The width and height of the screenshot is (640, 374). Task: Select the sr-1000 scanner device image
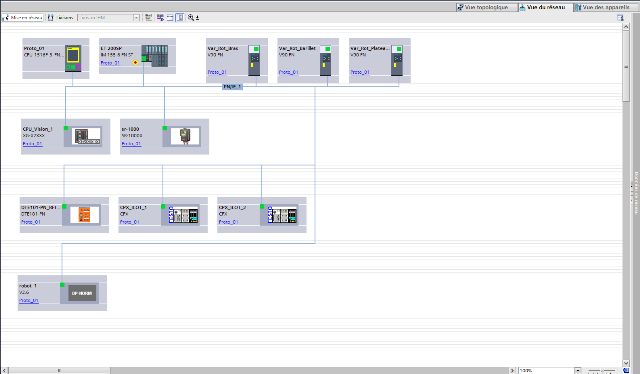(x=185, y=136)
